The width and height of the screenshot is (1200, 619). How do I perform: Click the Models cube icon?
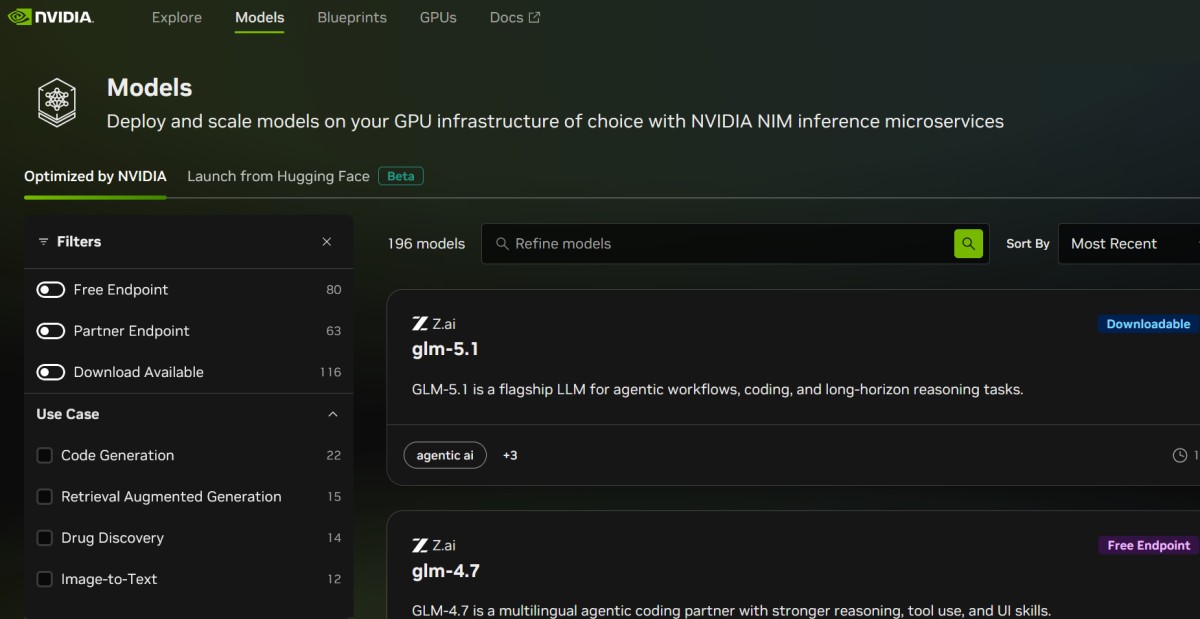coord(57,101)
